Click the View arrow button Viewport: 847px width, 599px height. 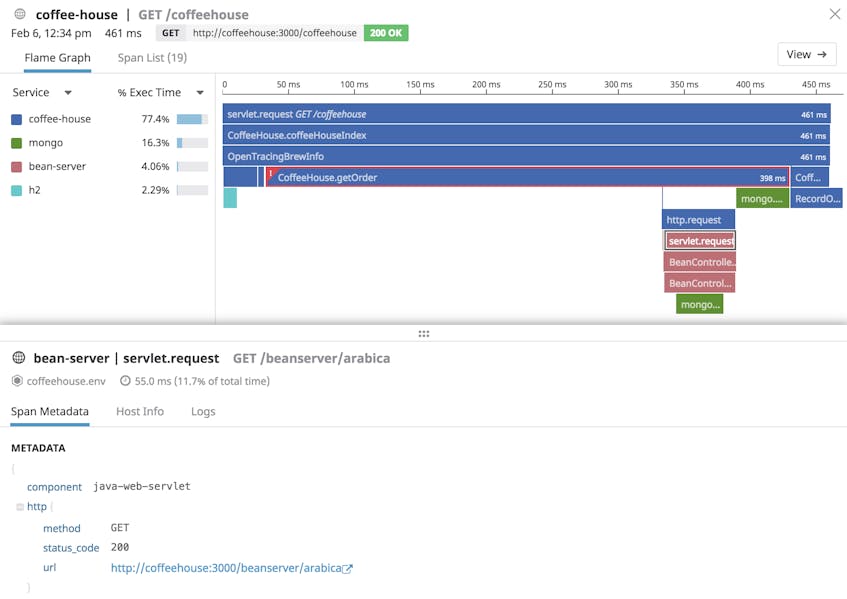806,54
